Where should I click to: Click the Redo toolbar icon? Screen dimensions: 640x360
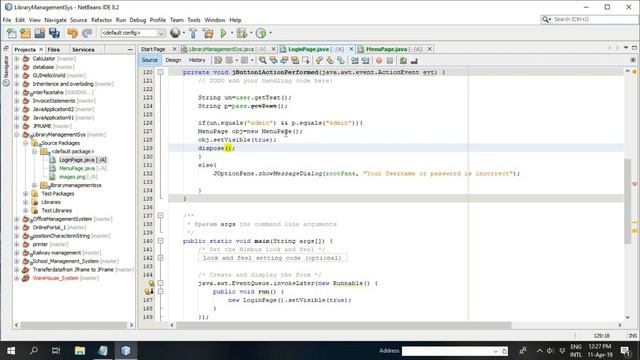(x=87, y=33)
